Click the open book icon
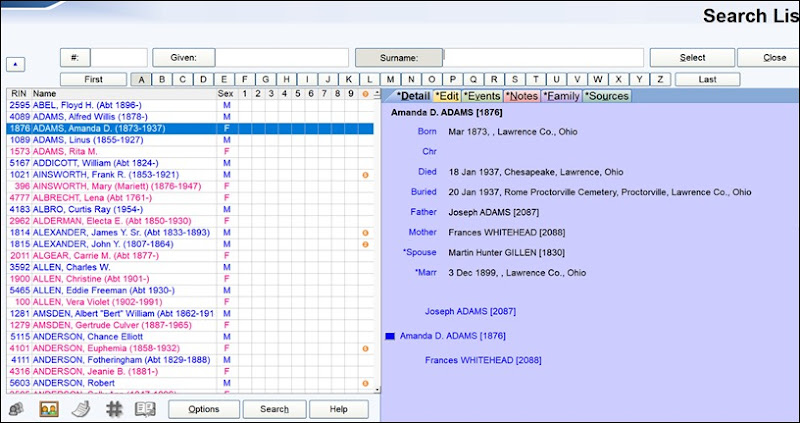This screenshot has width=800, height=423. (x=145, y=409)
